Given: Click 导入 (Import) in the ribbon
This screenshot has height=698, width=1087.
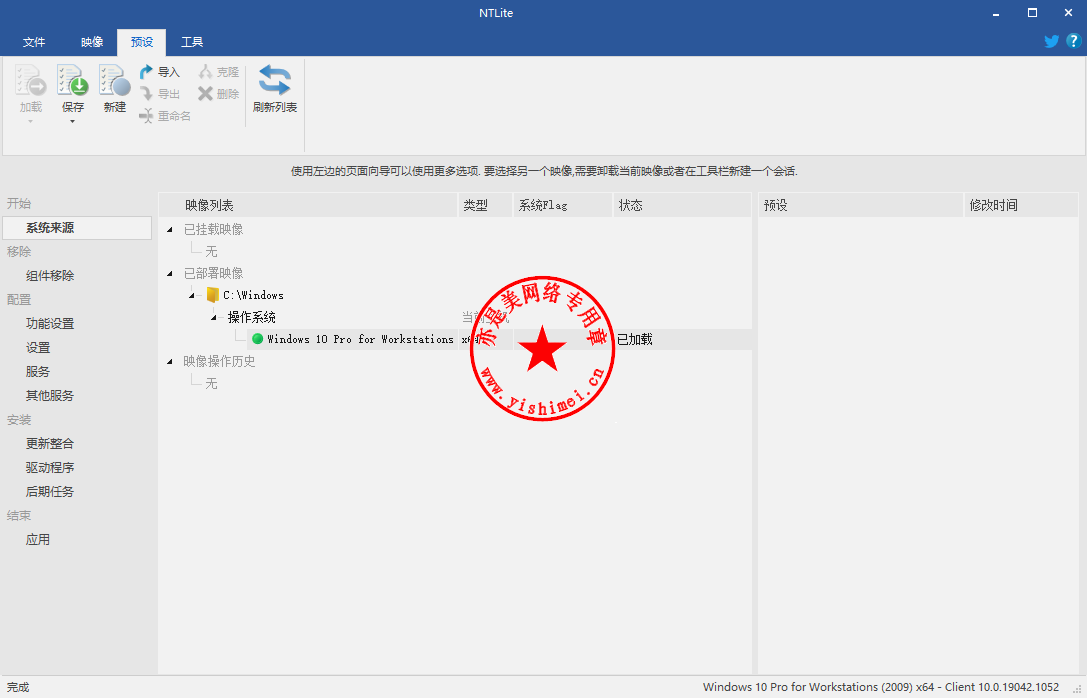Looking at the screenshot, I should point(159,72).
